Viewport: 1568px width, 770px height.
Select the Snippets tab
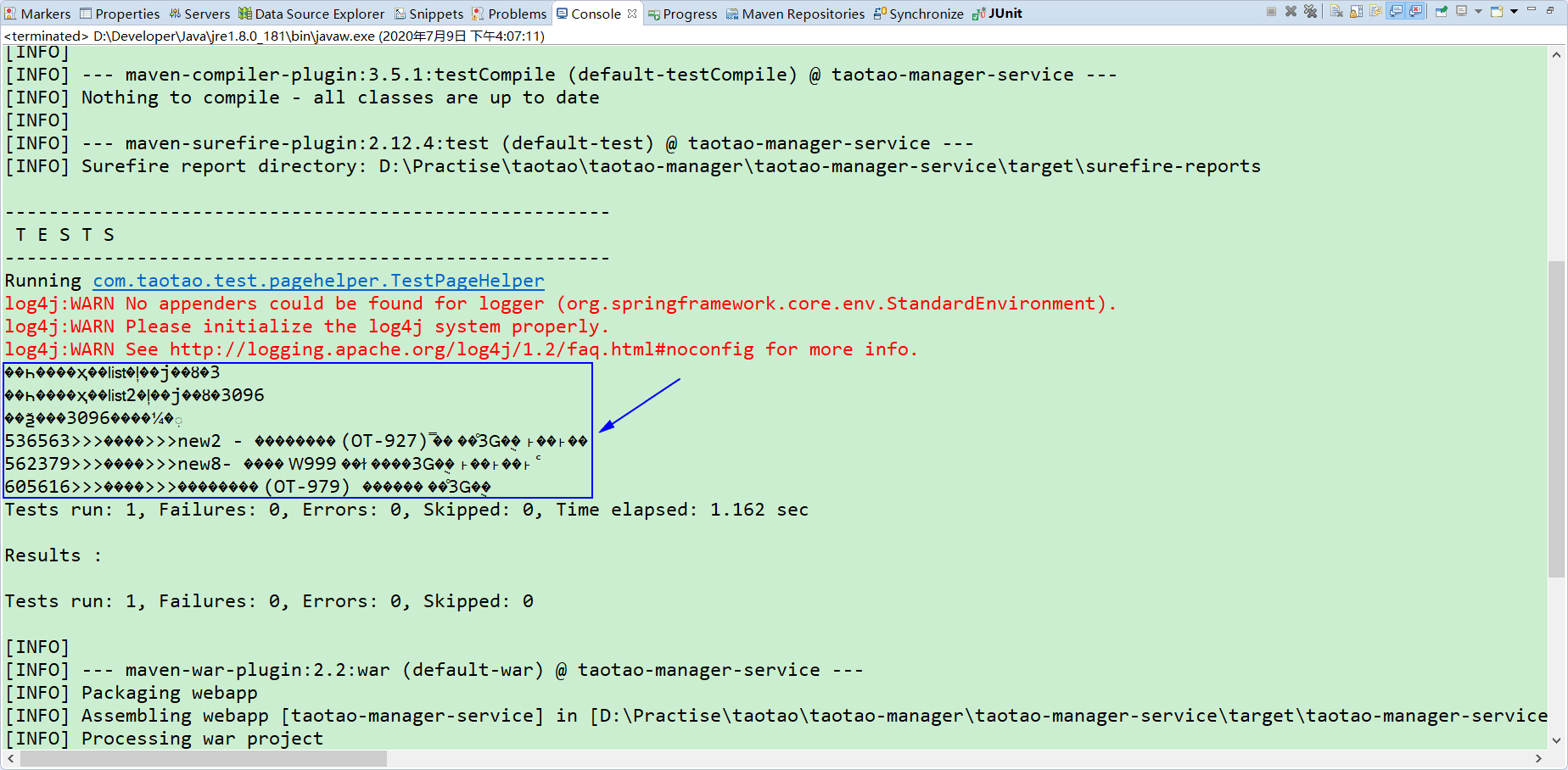429,14
